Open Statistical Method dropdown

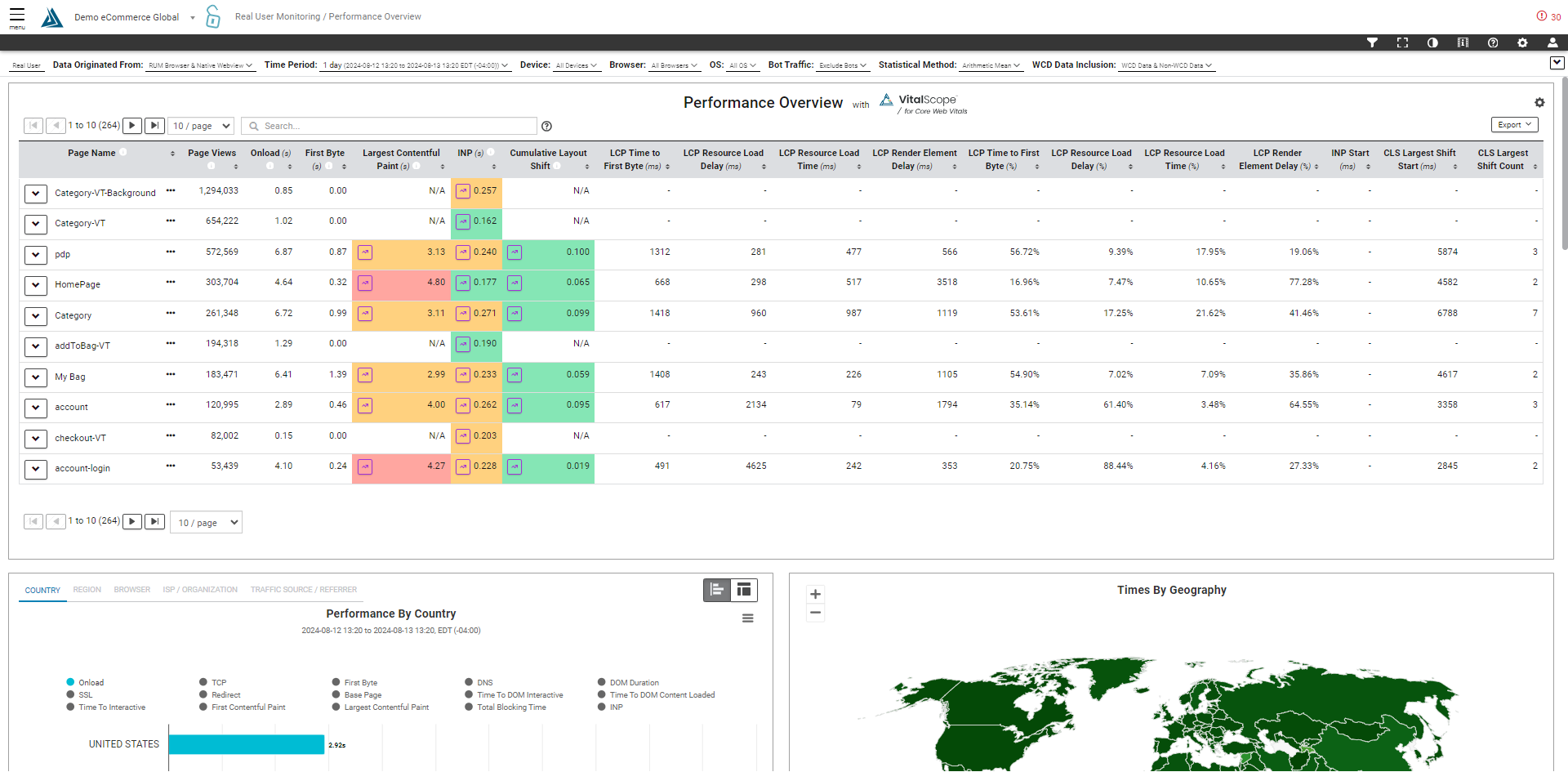coord(991,65)
